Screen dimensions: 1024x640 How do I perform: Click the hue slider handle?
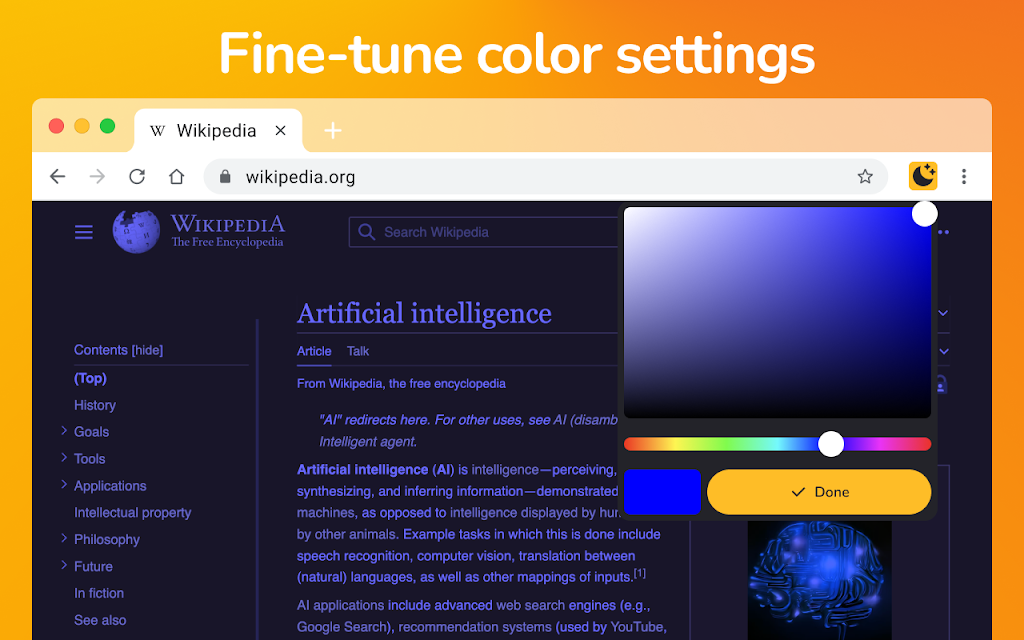[x=831, y=444]
